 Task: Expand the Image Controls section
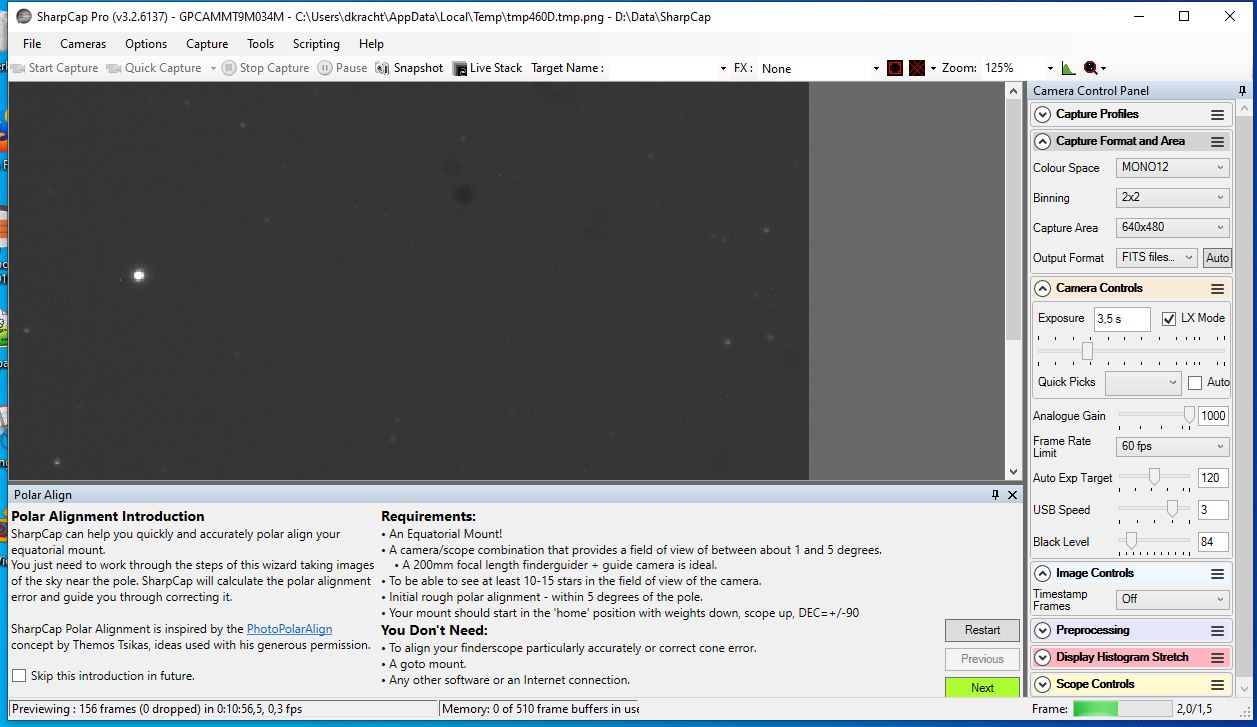pos(1043,574)
